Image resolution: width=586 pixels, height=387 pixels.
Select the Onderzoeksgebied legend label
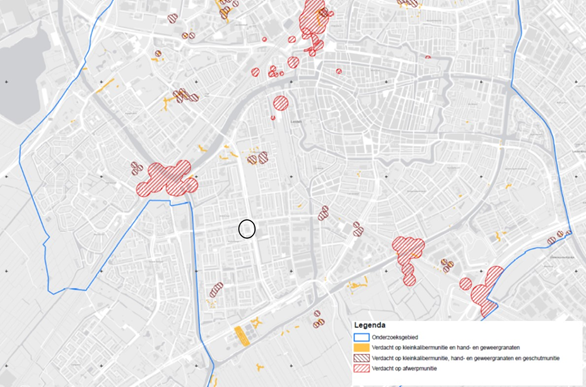pos(395,337)
